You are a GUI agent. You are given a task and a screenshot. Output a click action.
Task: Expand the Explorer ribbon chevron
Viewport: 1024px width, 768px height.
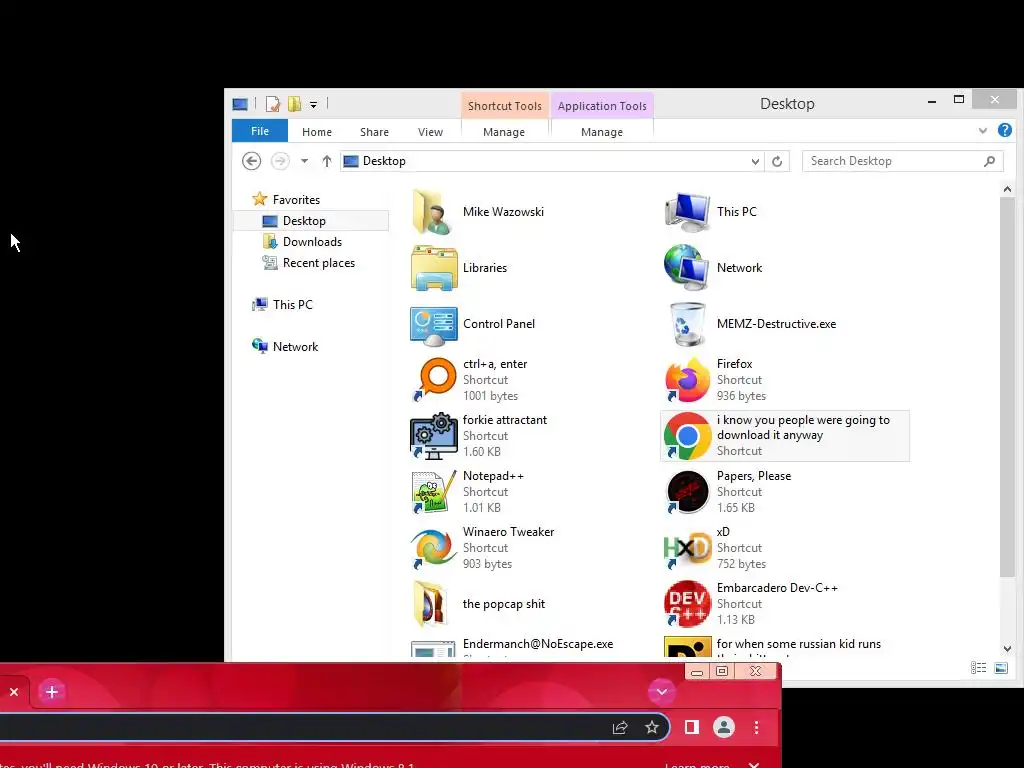click(x=983, y=131)
